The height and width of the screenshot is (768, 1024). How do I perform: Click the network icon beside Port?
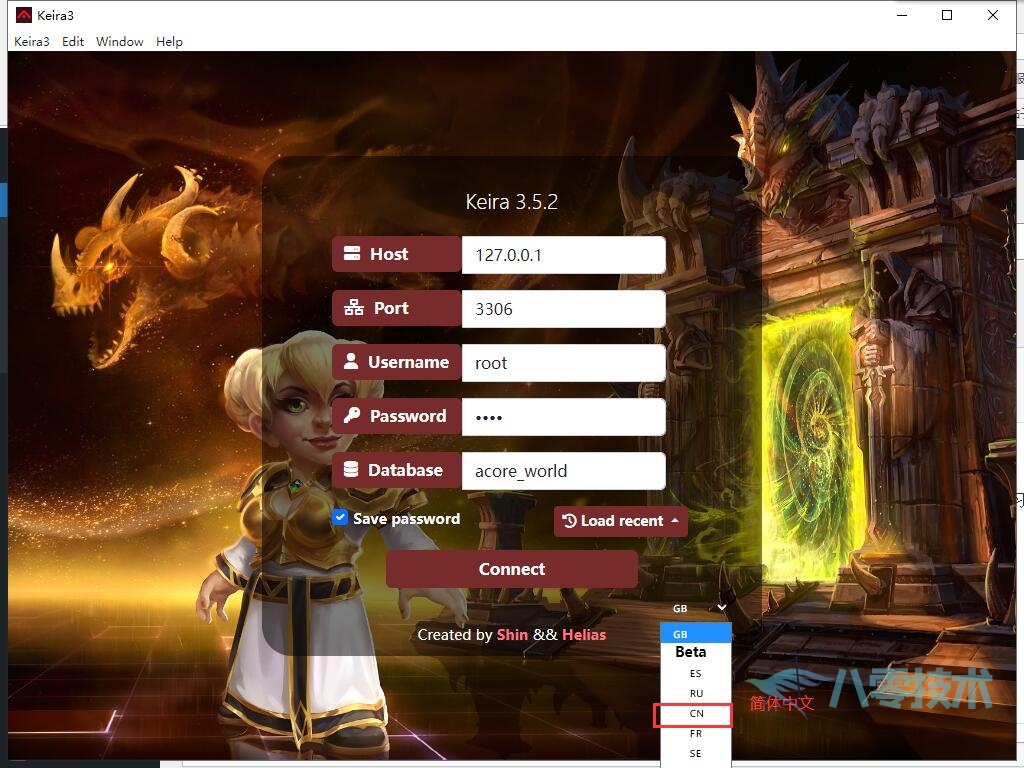point(354,308)
